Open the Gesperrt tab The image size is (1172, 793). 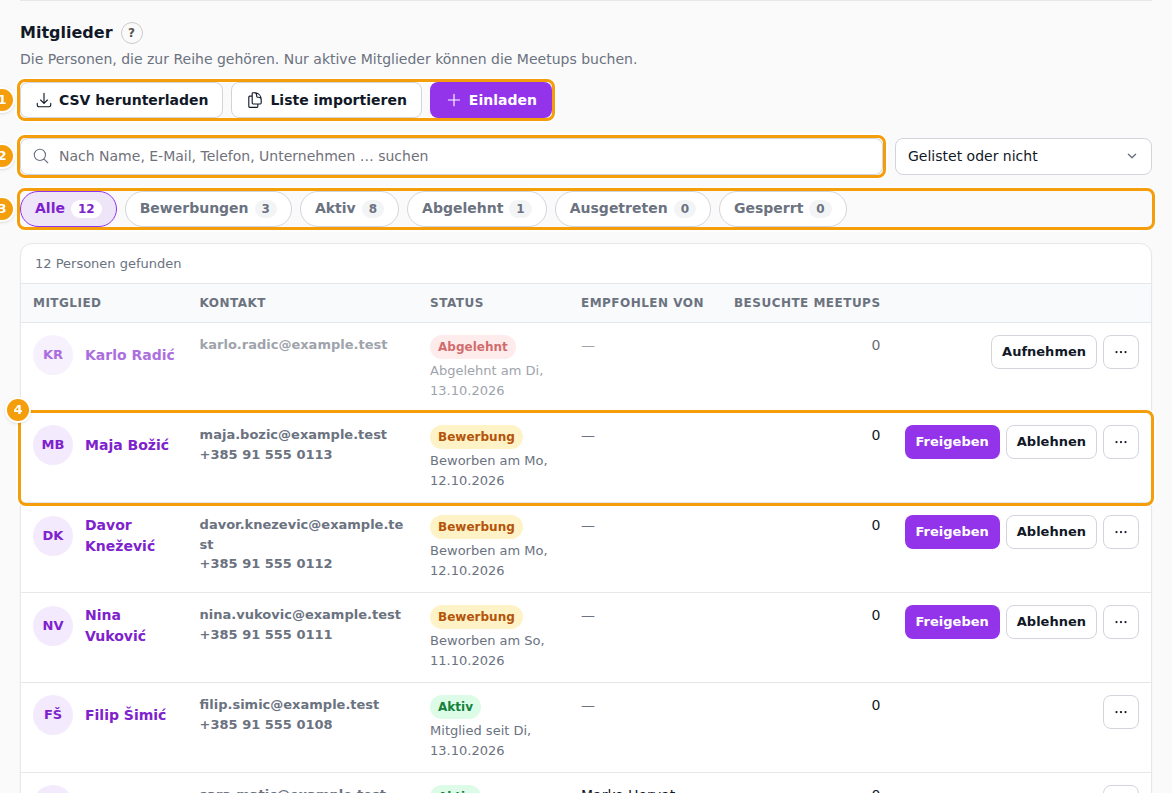pos(783,209)
